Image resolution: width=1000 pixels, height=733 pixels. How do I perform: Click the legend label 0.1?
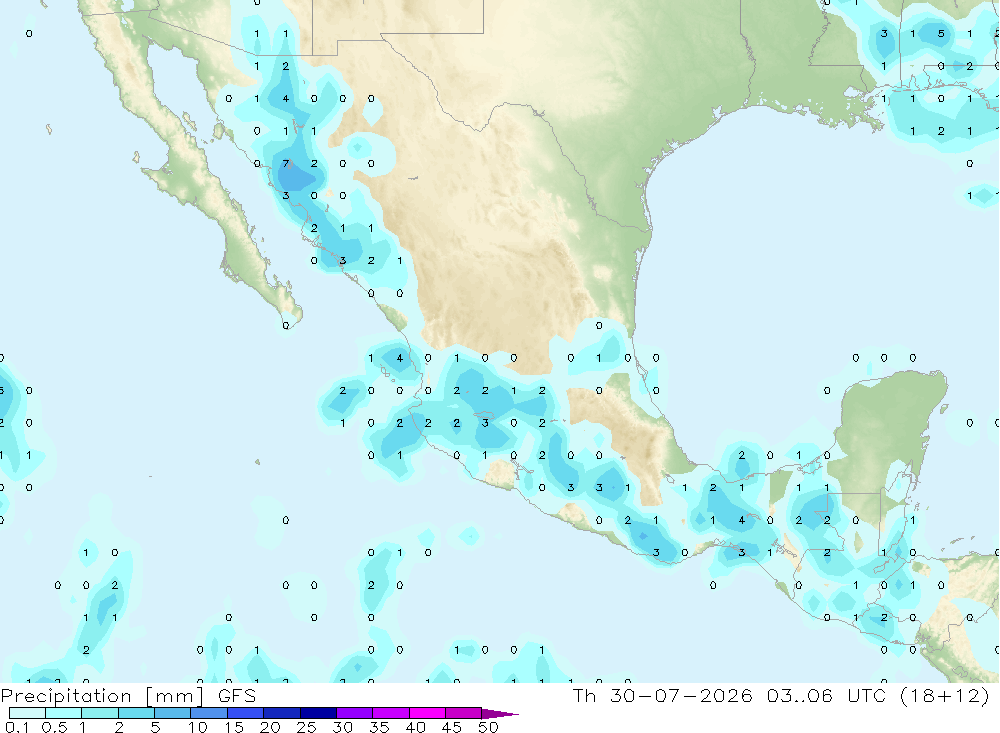coord(17,727)
